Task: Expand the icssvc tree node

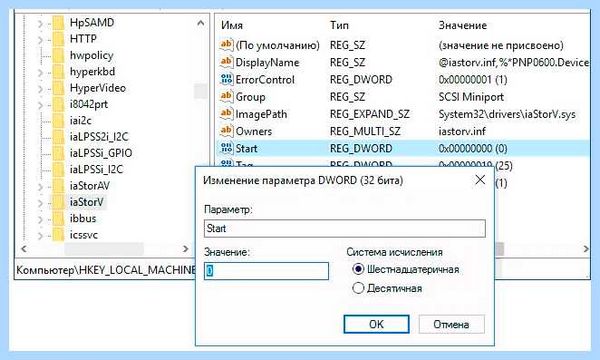Action: (40, 236)
